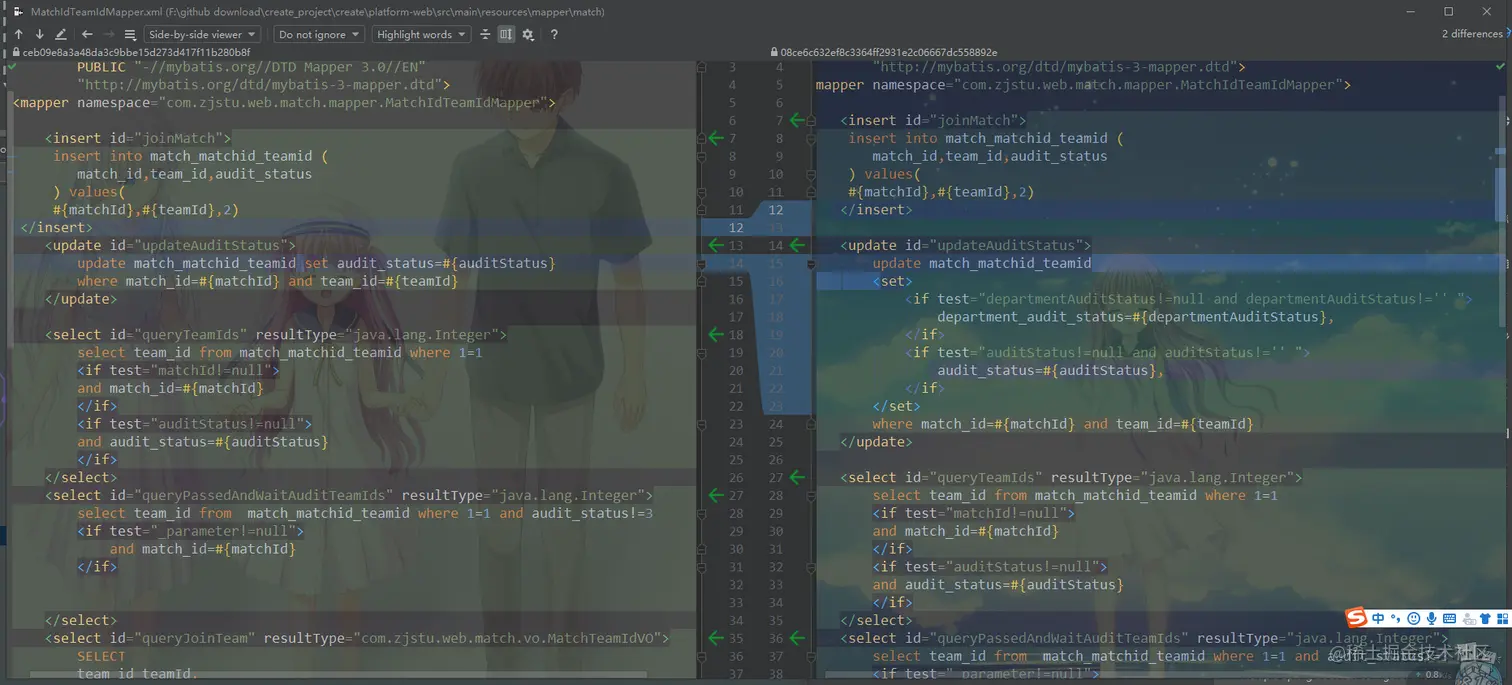This screenshot has height=685, width=1512.
Task: Toggle Sogou punctuation mode icon
Action: 1396,618
